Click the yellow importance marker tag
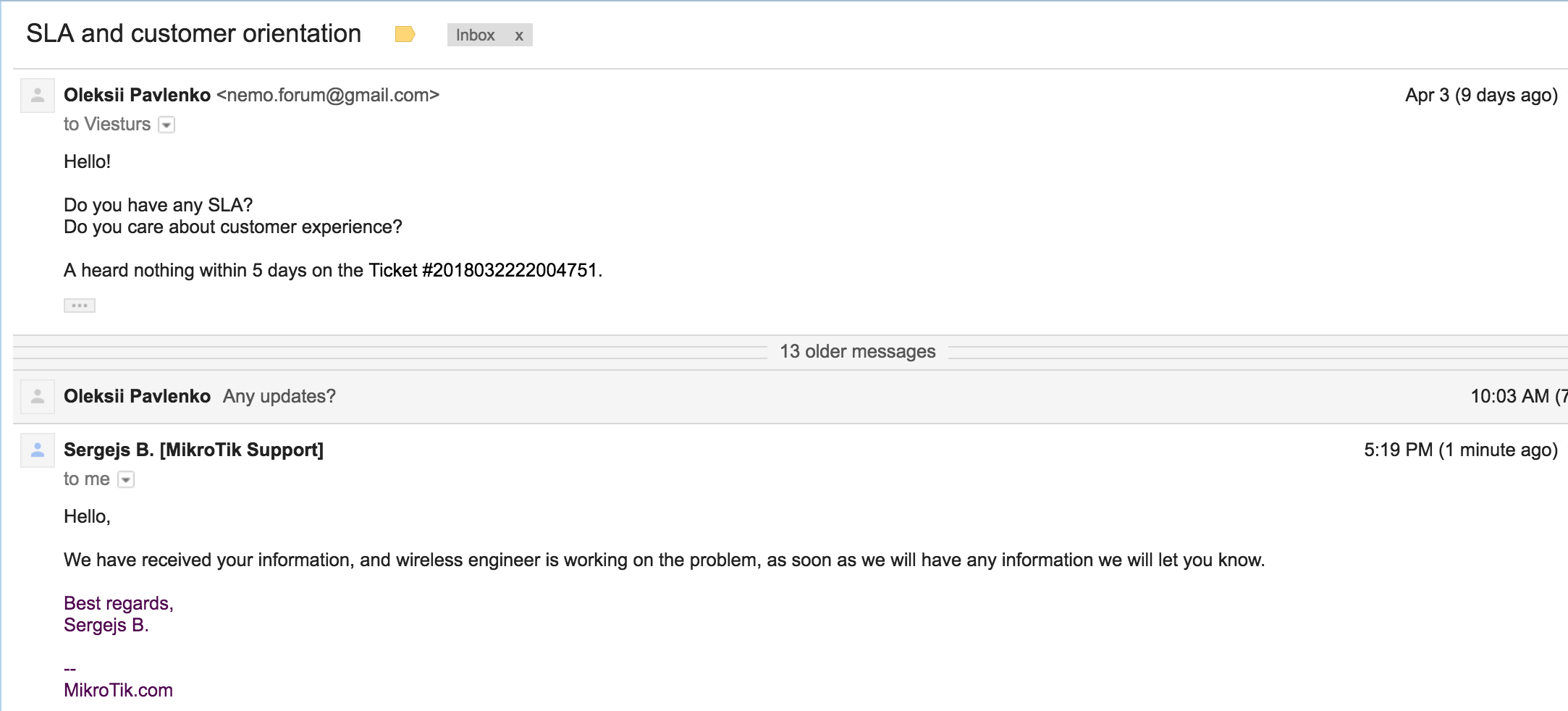 click(x=405, y=34)
